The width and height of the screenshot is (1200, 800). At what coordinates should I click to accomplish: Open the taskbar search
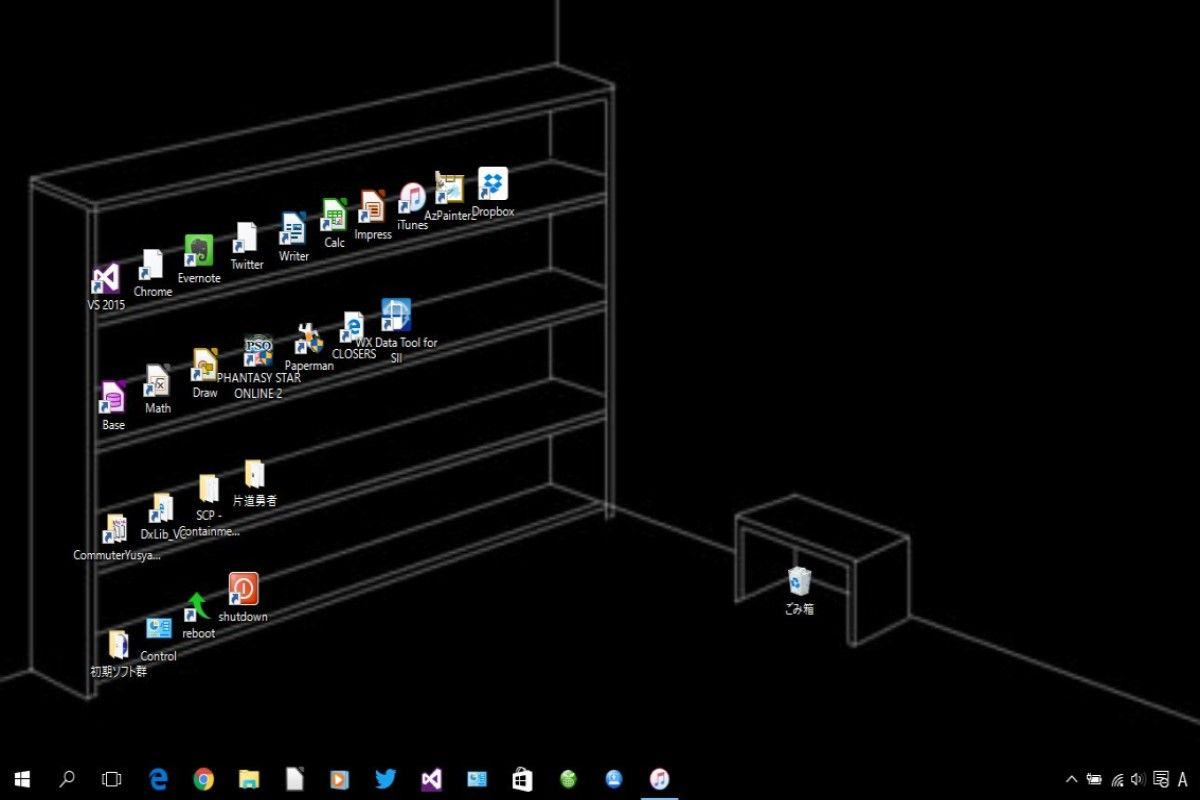click(x=67, y=779)
